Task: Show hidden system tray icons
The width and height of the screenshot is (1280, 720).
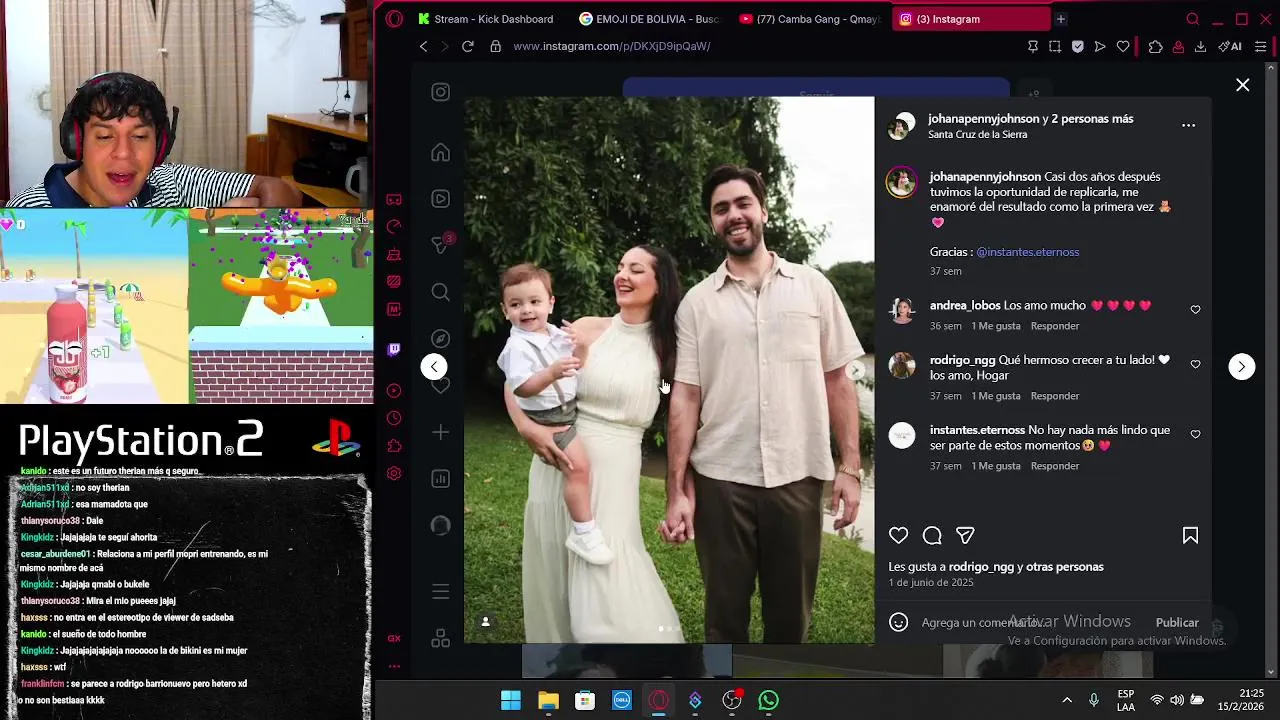Action: (x=1066, y=700)
